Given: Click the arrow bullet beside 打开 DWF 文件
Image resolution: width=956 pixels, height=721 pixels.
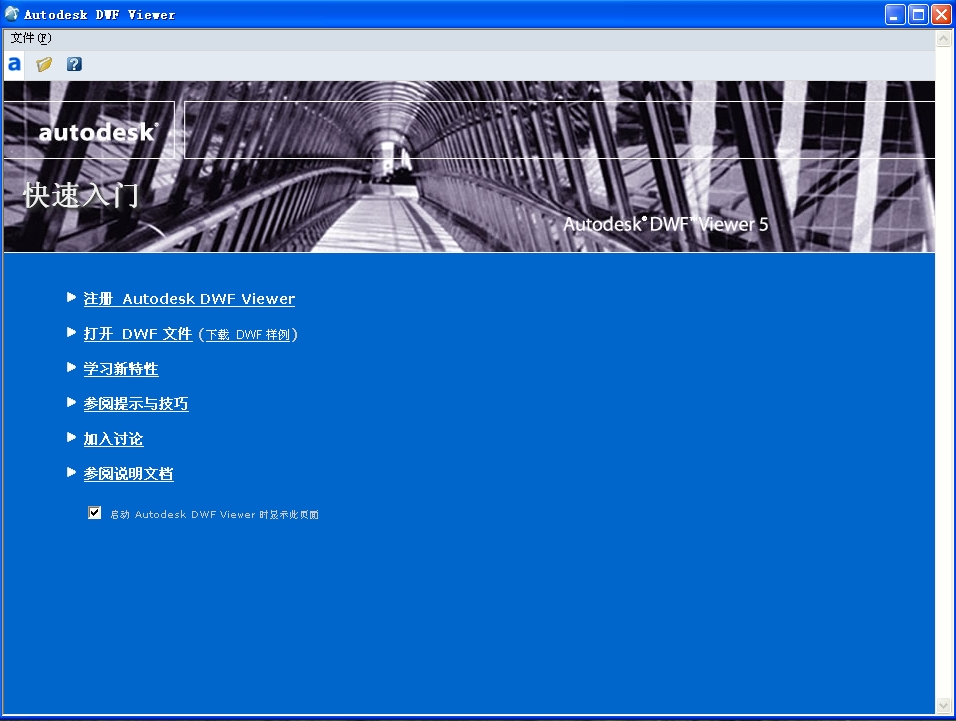Looking at the screenshot, I should pyautogui.click(x=71, y=332).
